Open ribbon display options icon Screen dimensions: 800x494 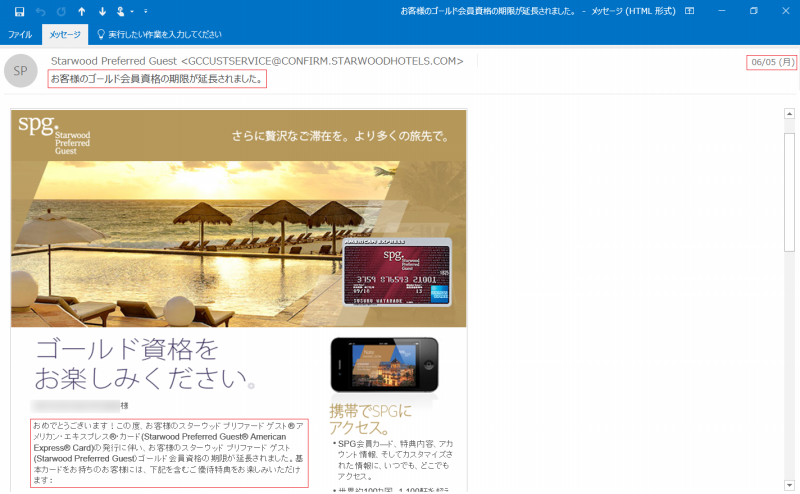click(689, 11)
